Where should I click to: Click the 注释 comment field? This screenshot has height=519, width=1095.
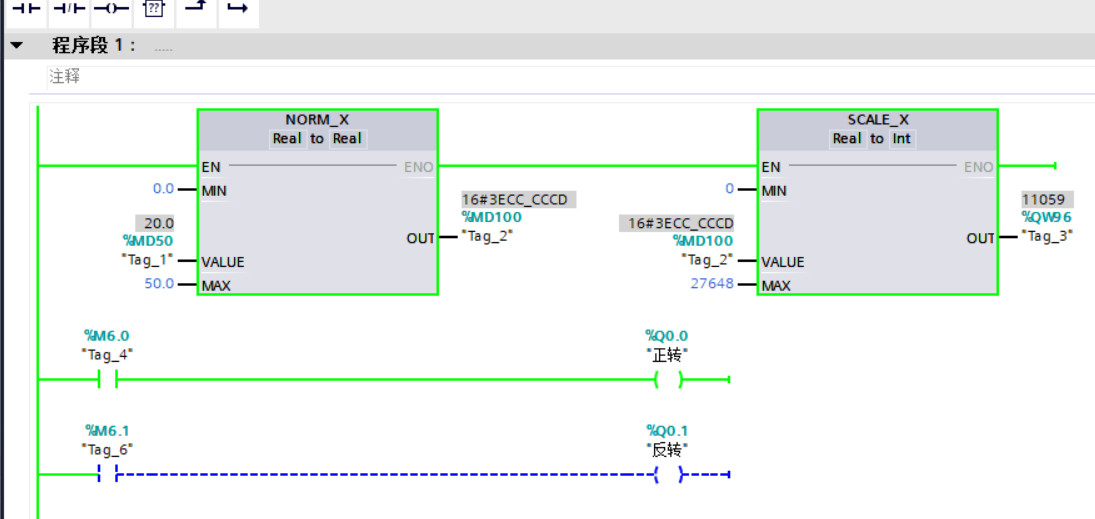[66, 76]
